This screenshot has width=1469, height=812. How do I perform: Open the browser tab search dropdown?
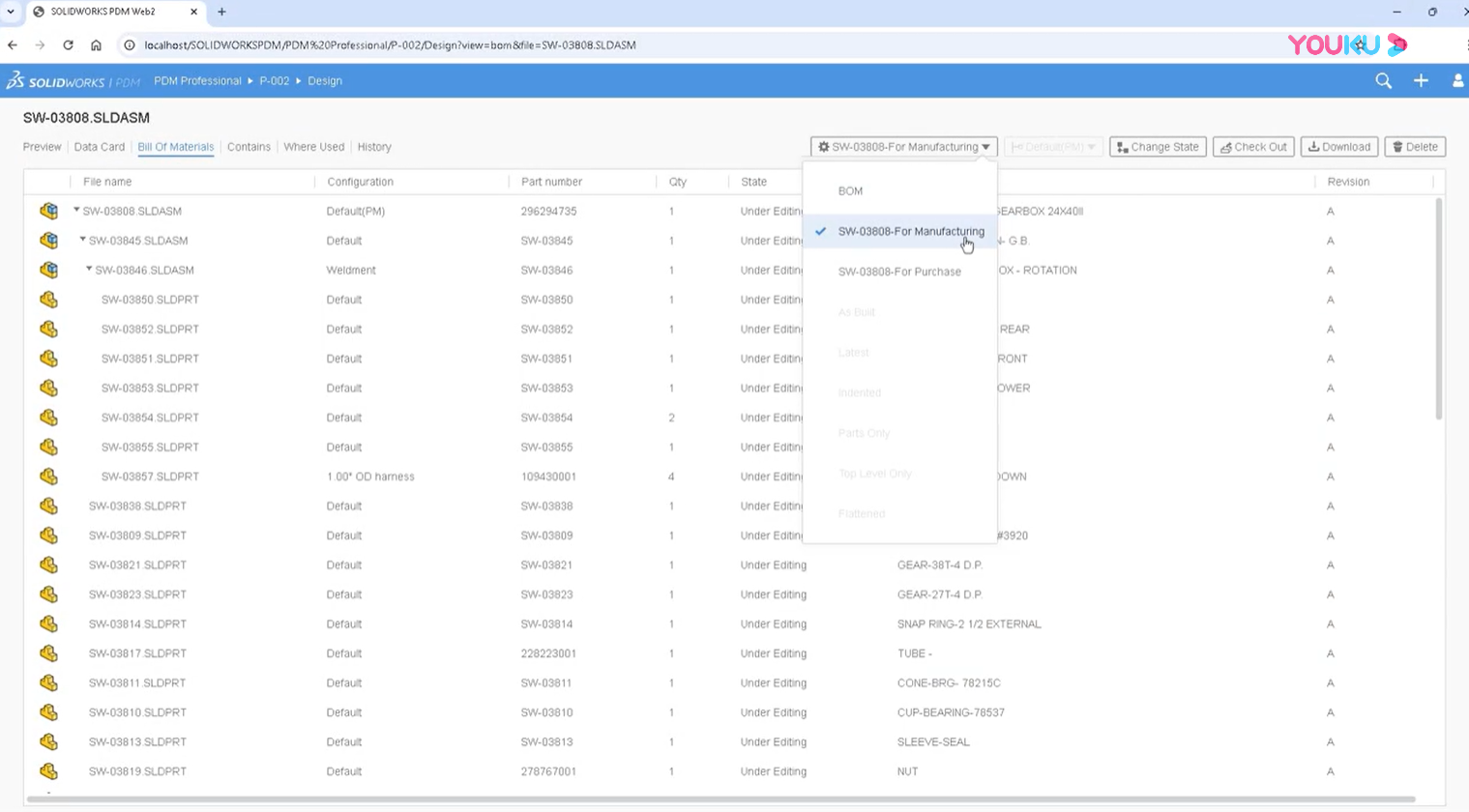11,12
